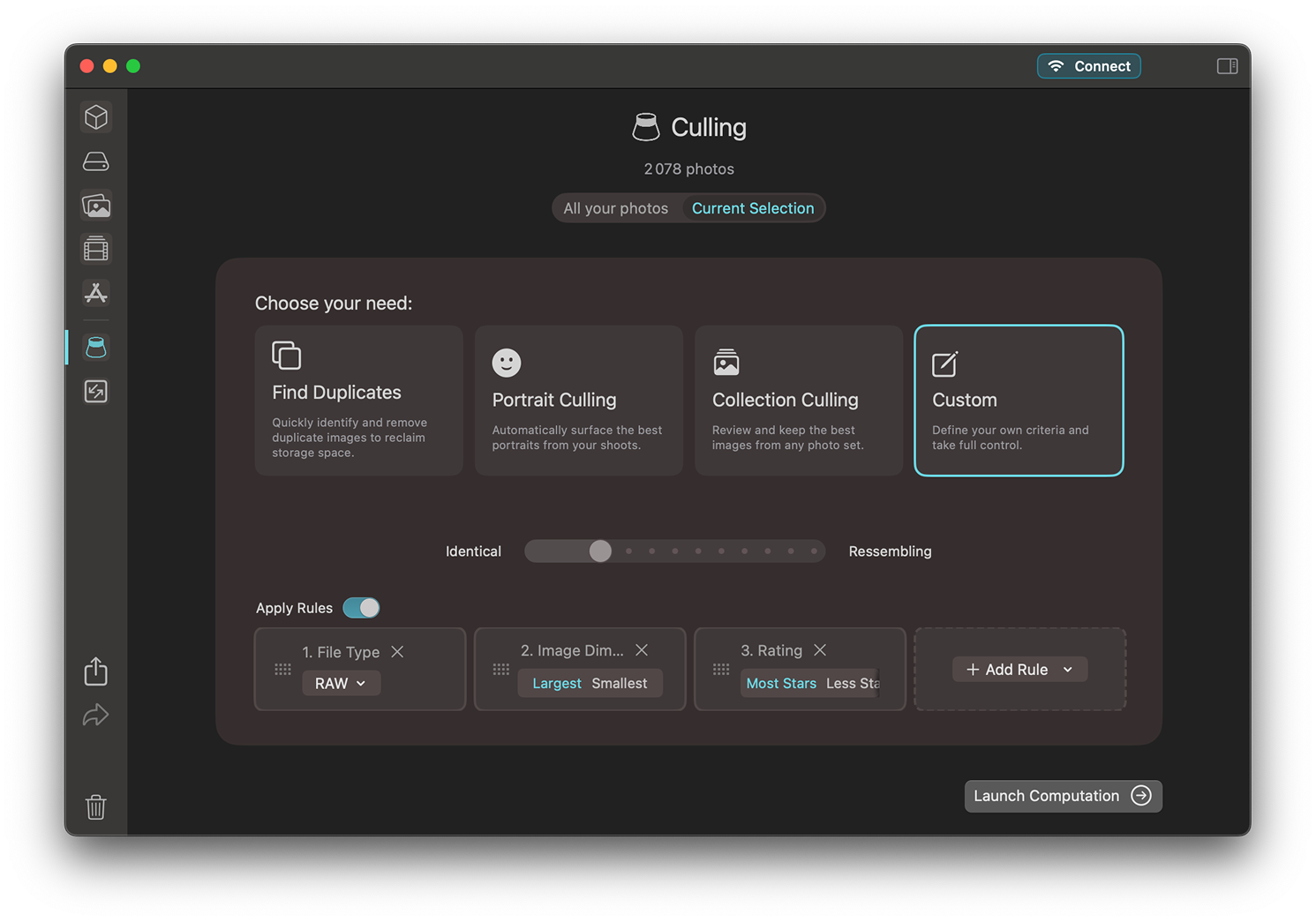1316x922 pixels.
Task: Toggle the right sidebar panel icon
Action: coord(1227,66)
